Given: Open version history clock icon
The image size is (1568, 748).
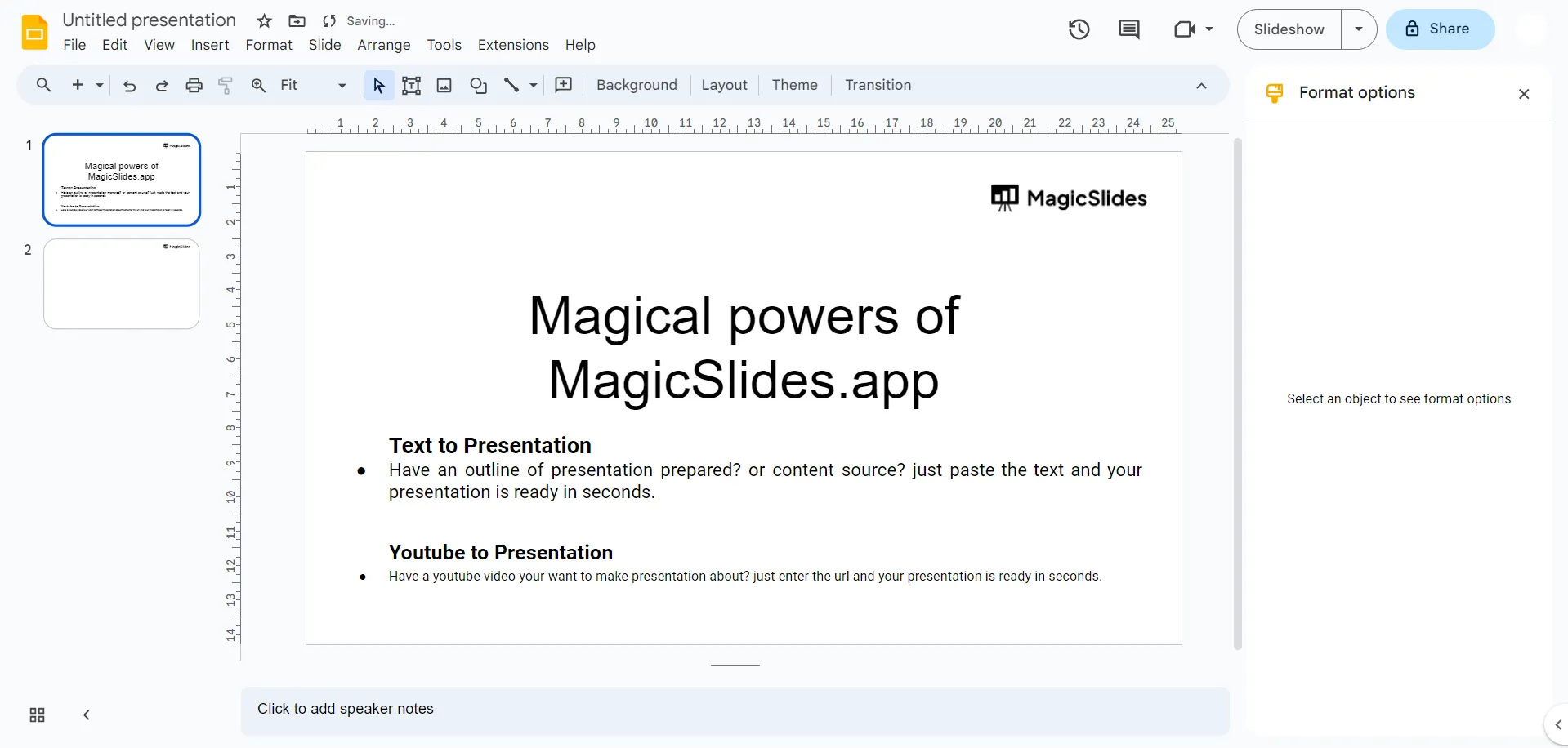Looking at the screenshot, I should click(x=1079, y=29).
